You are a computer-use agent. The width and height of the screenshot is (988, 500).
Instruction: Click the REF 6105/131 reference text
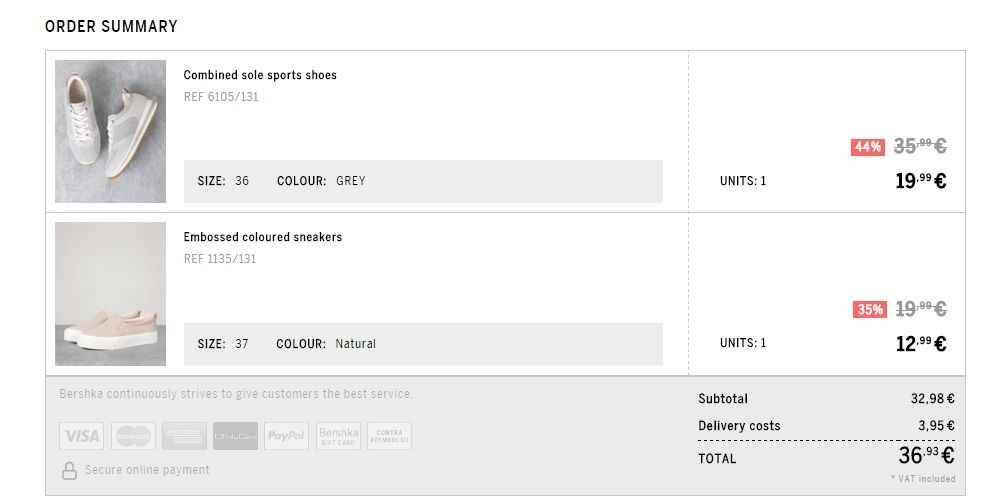tap(221, 97)
